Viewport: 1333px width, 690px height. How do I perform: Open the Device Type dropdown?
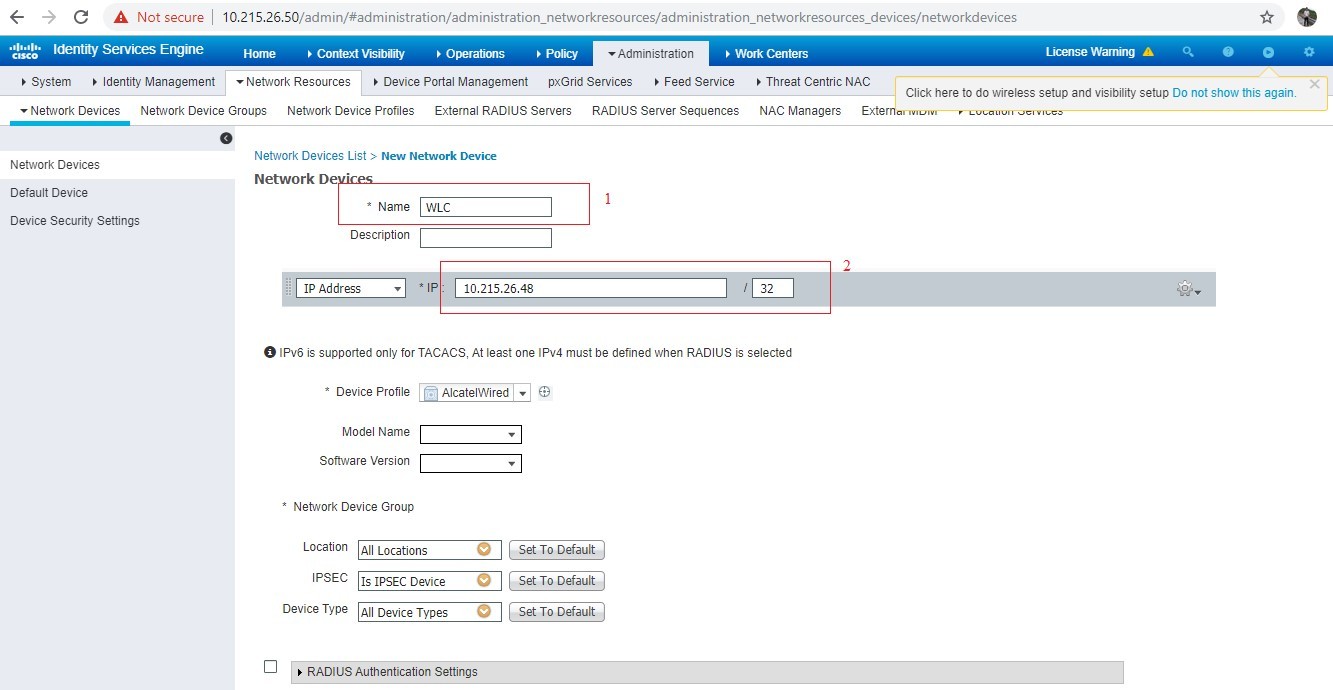[x=430, y=612]
